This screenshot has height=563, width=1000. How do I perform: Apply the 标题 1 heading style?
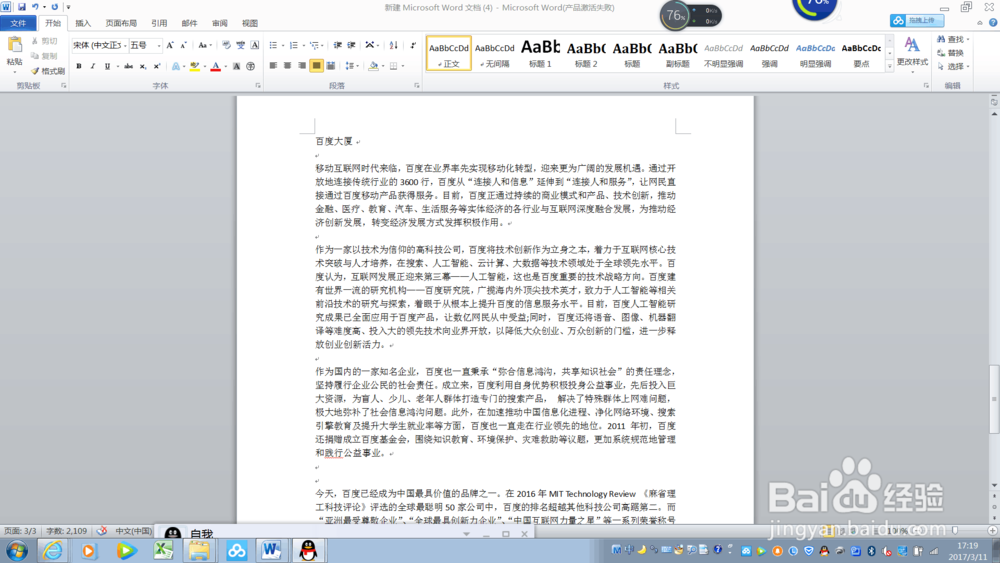tap(541, 53)
